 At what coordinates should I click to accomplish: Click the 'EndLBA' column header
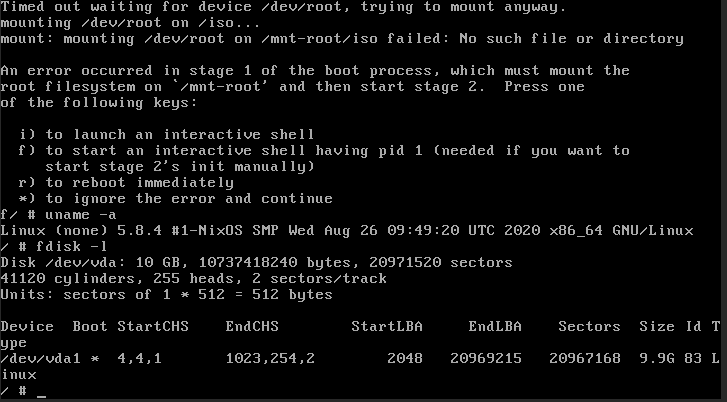click(495, 326)
